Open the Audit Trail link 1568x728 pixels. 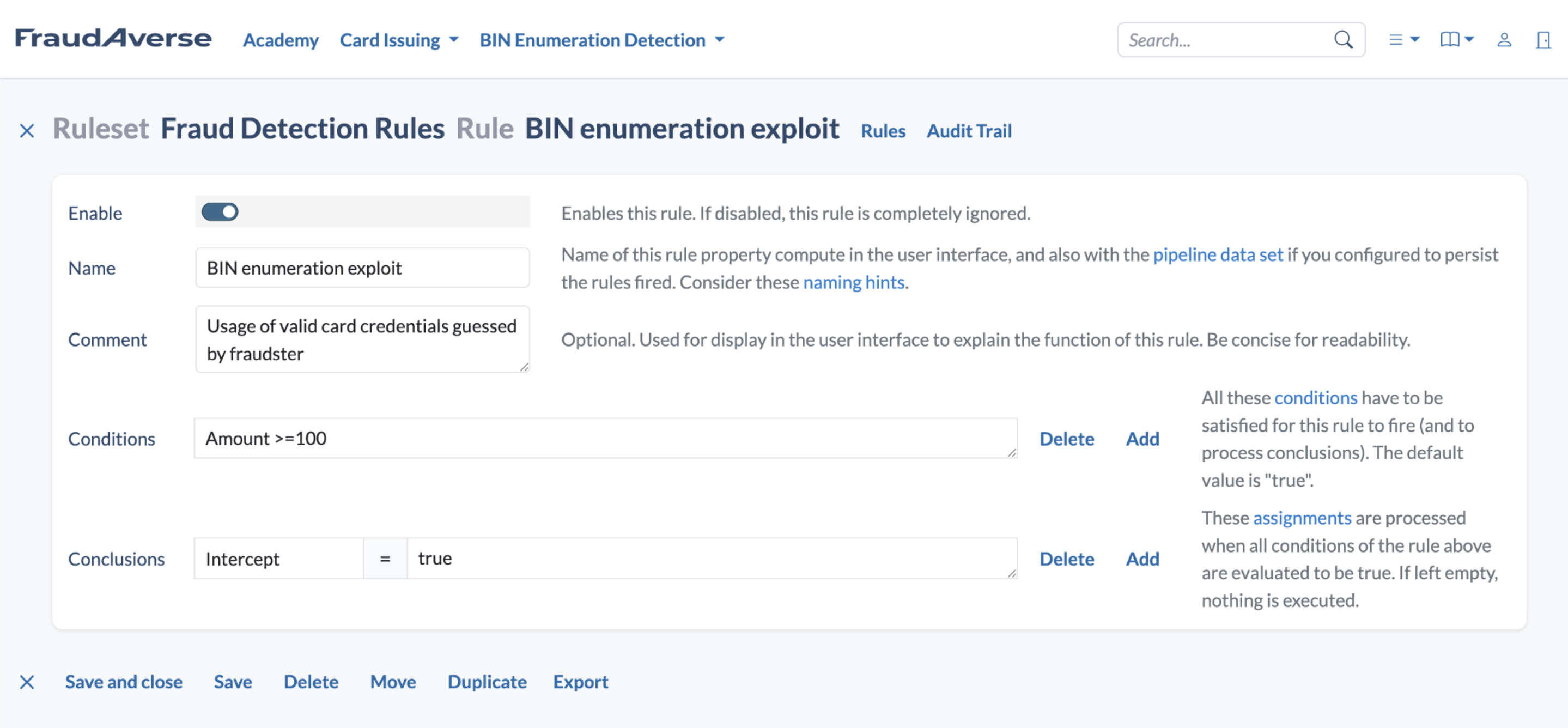click(x=969, y=130)
